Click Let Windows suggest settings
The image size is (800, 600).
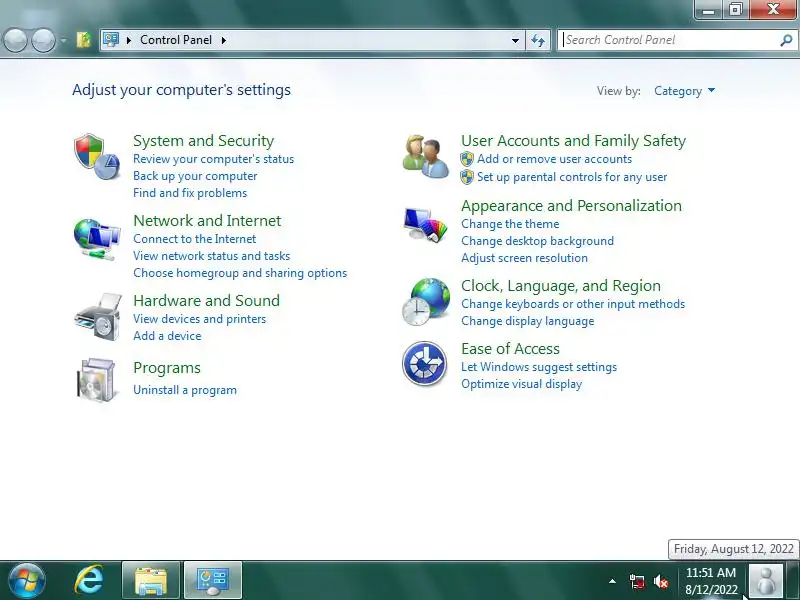[x=539, y=367]
